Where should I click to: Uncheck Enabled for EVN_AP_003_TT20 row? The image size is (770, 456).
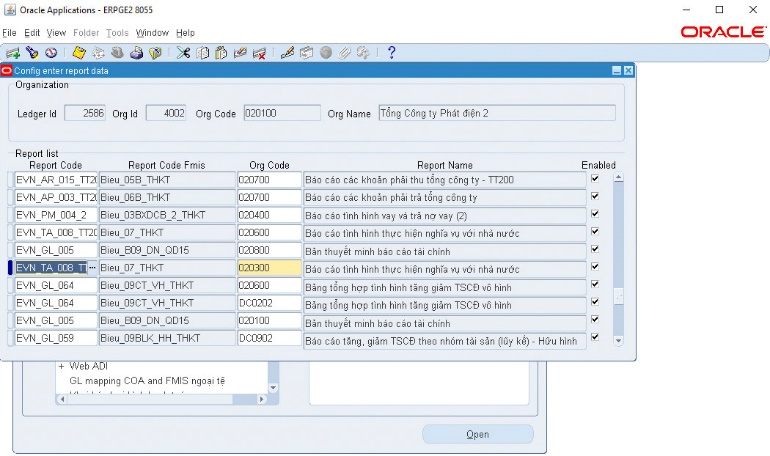point(595,196)
